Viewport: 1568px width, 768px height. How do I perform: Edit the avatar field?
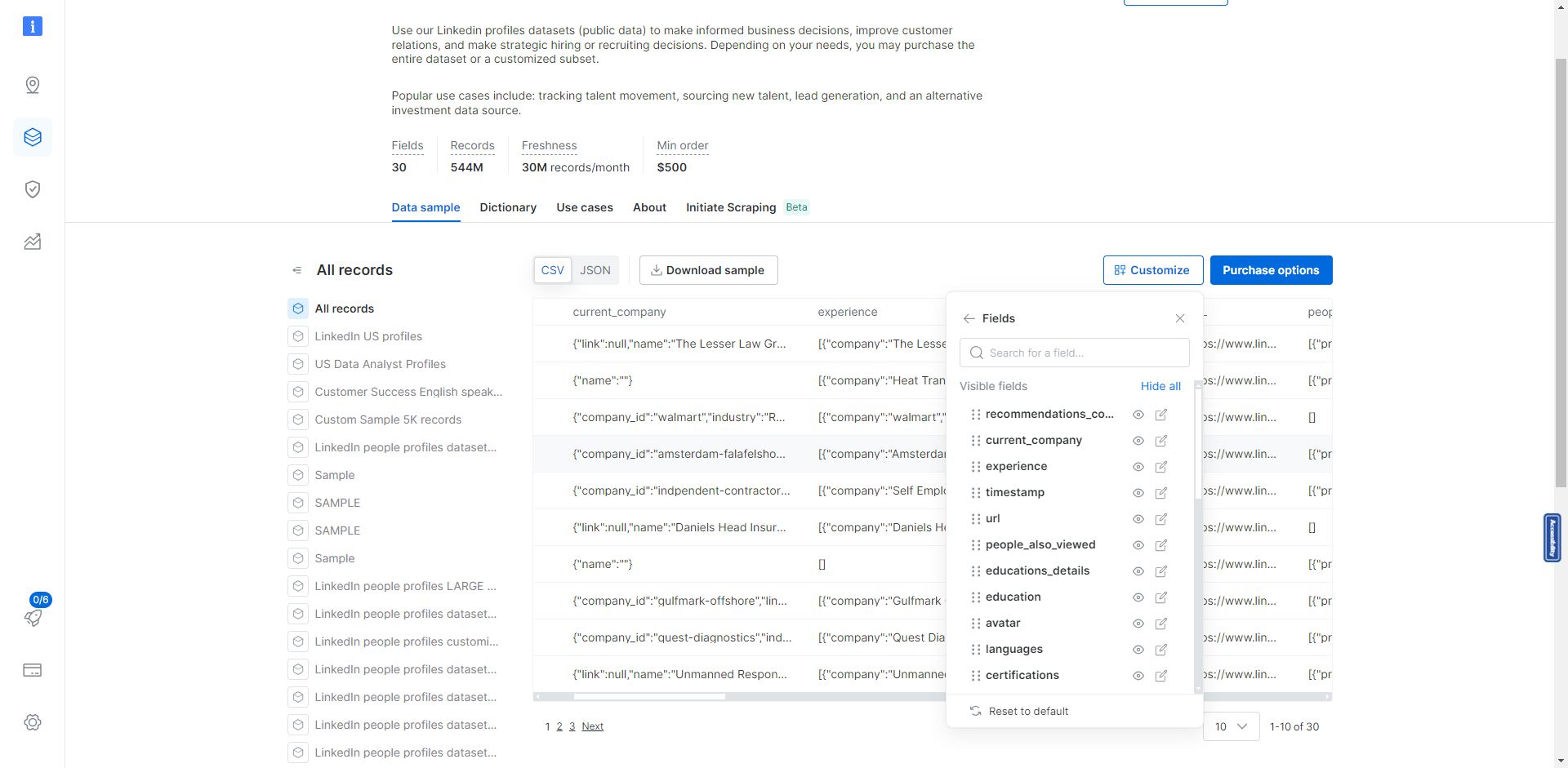(1161, 624)
